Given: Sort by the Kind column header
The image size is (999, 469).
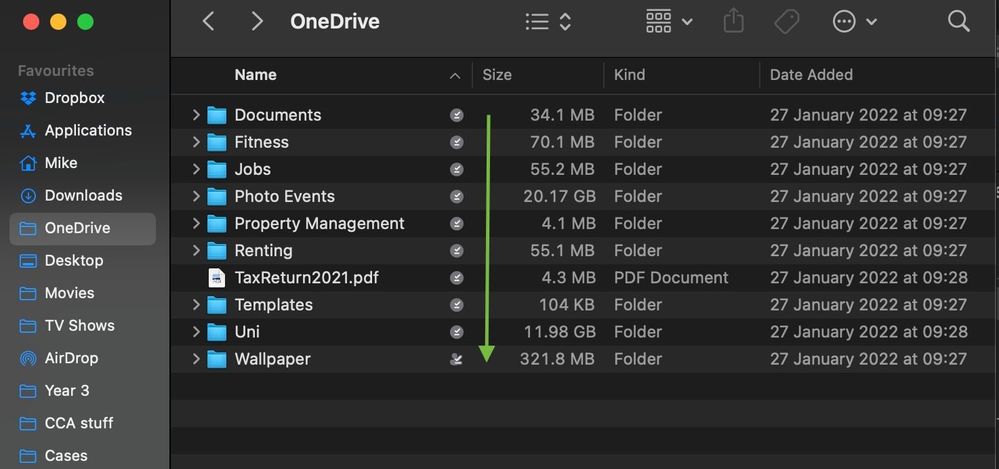Looking at the screenshot, I should [629, 75].
